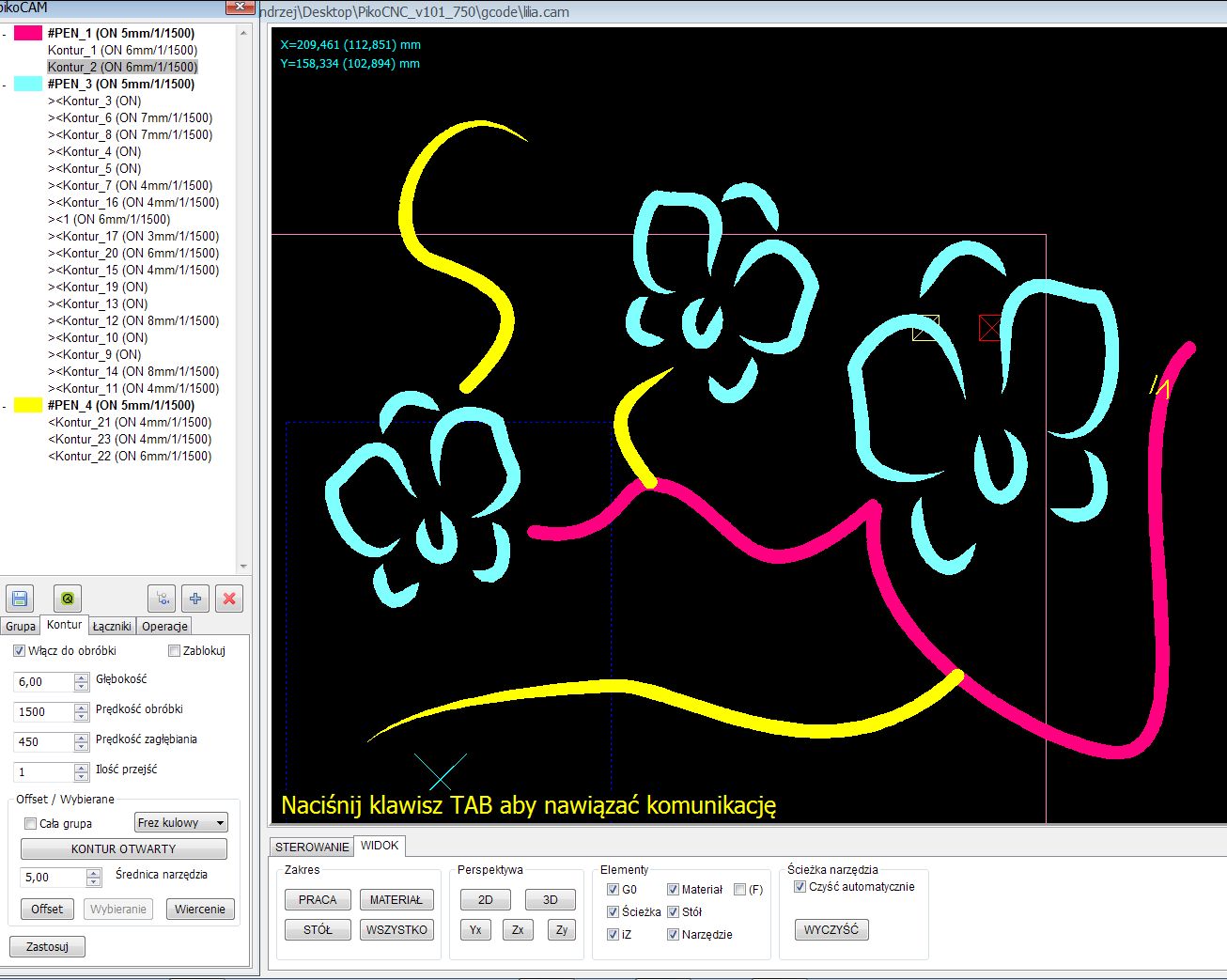Viewport: 1227px width, 980px height.
Task: Collapse the #PEN_4 group in the tree
Action: coord(5,406)
